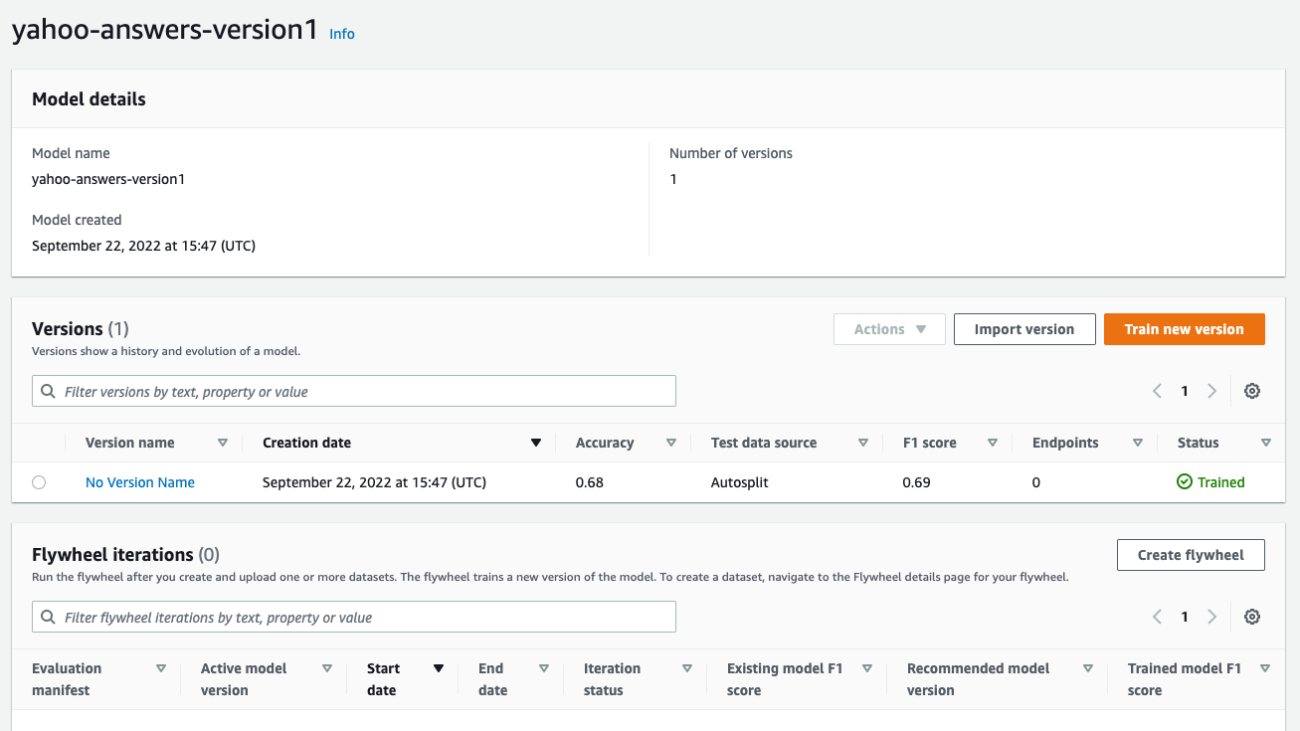This screenshot has height=731, width=1300.
Task: Go to previous page in Versions table
Action: (x=1157, y=391)
